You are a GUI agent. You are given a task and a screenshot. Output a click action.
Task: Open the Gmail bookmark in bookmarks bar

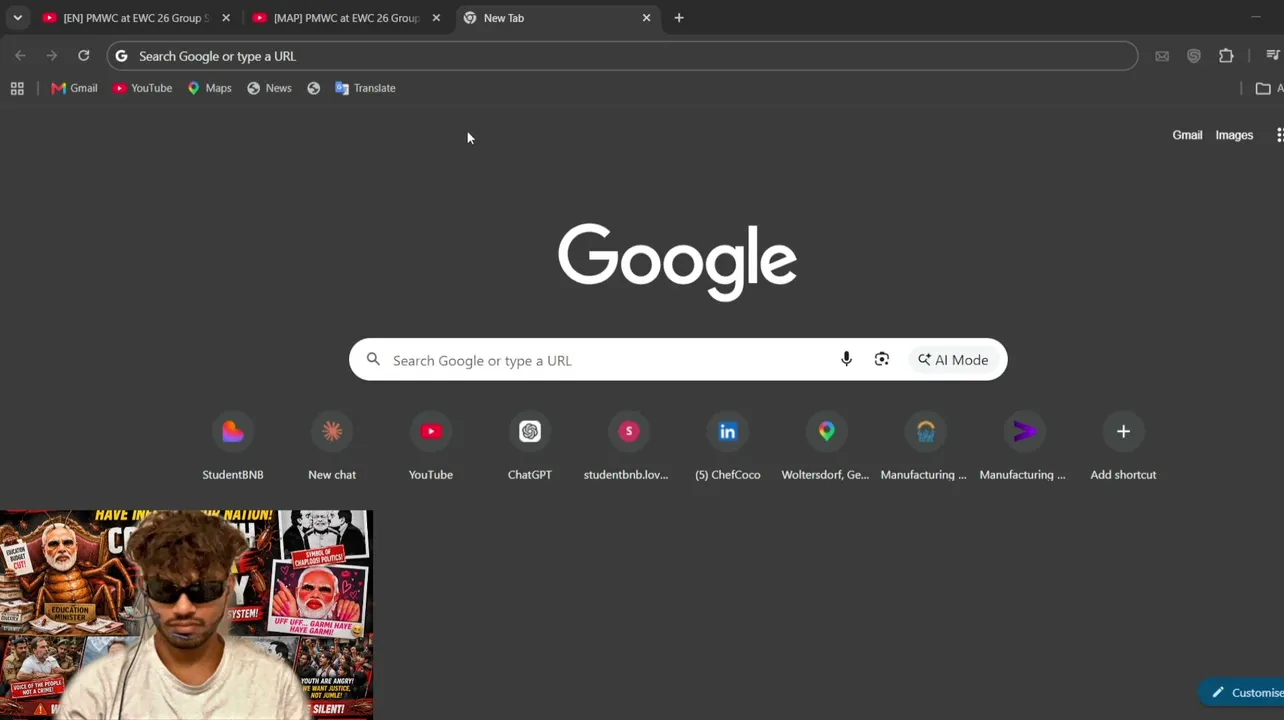pyautogui.click(x=74, y=88)
